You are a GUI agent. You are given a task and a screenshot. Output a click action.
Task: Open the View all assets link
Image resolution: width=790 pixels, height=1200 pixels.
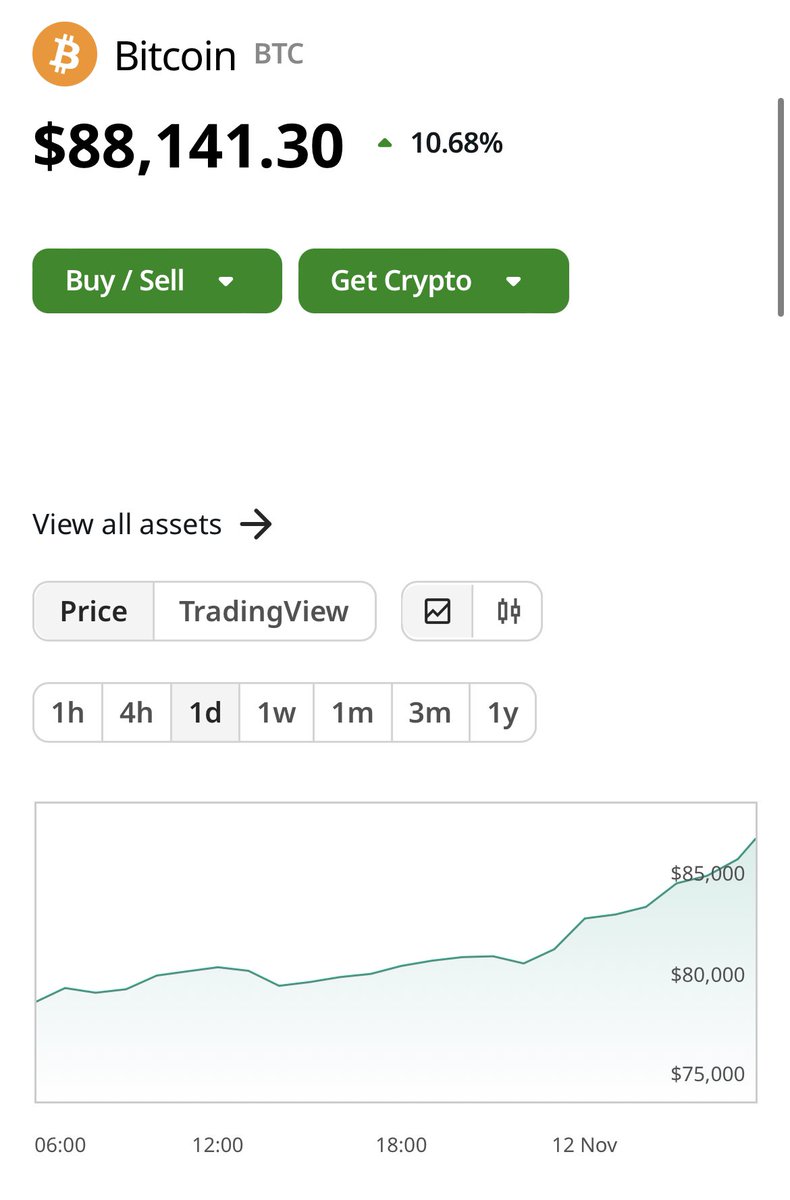click(153, 524)
